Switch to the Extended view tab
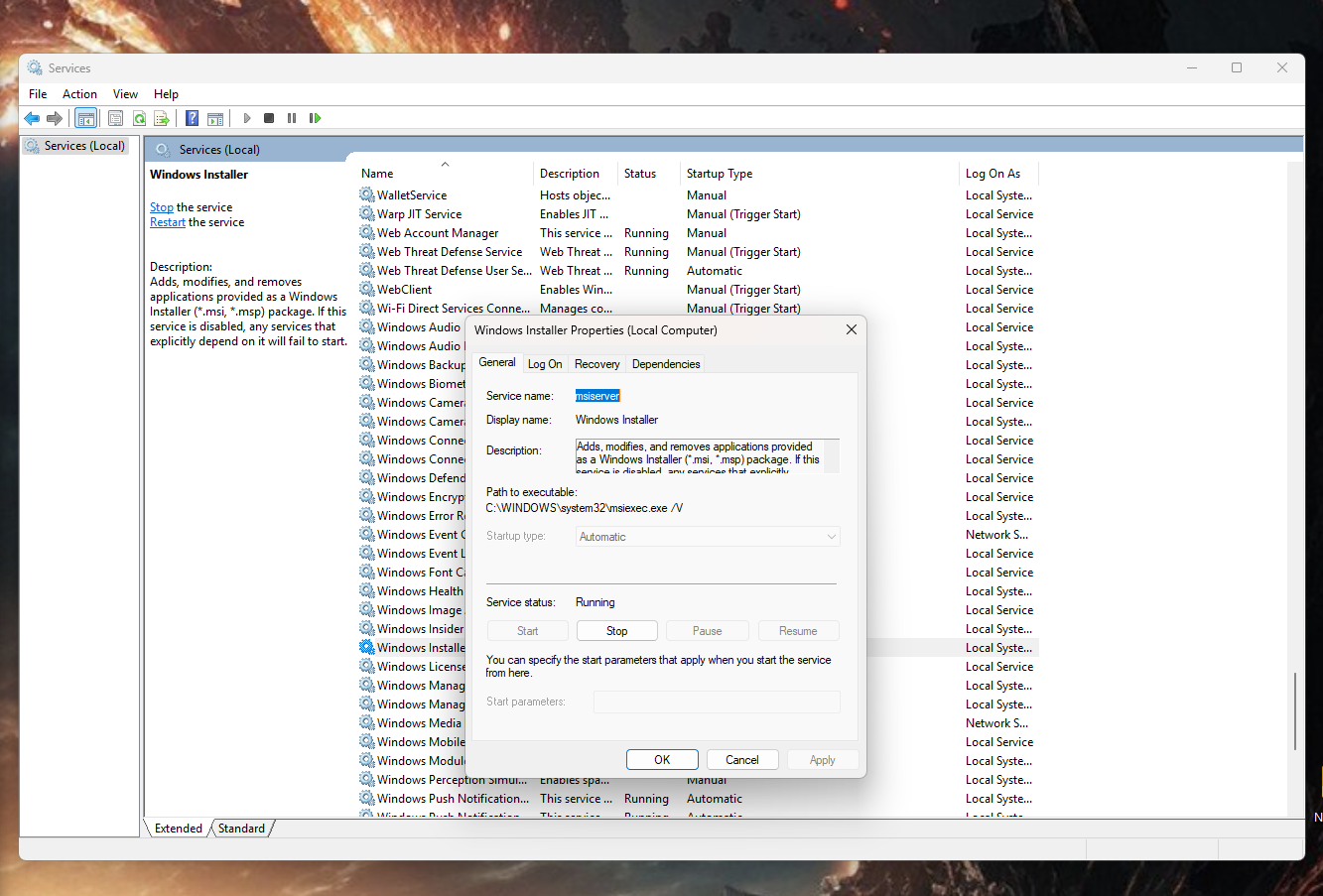1323x896 pixels. 179,829
